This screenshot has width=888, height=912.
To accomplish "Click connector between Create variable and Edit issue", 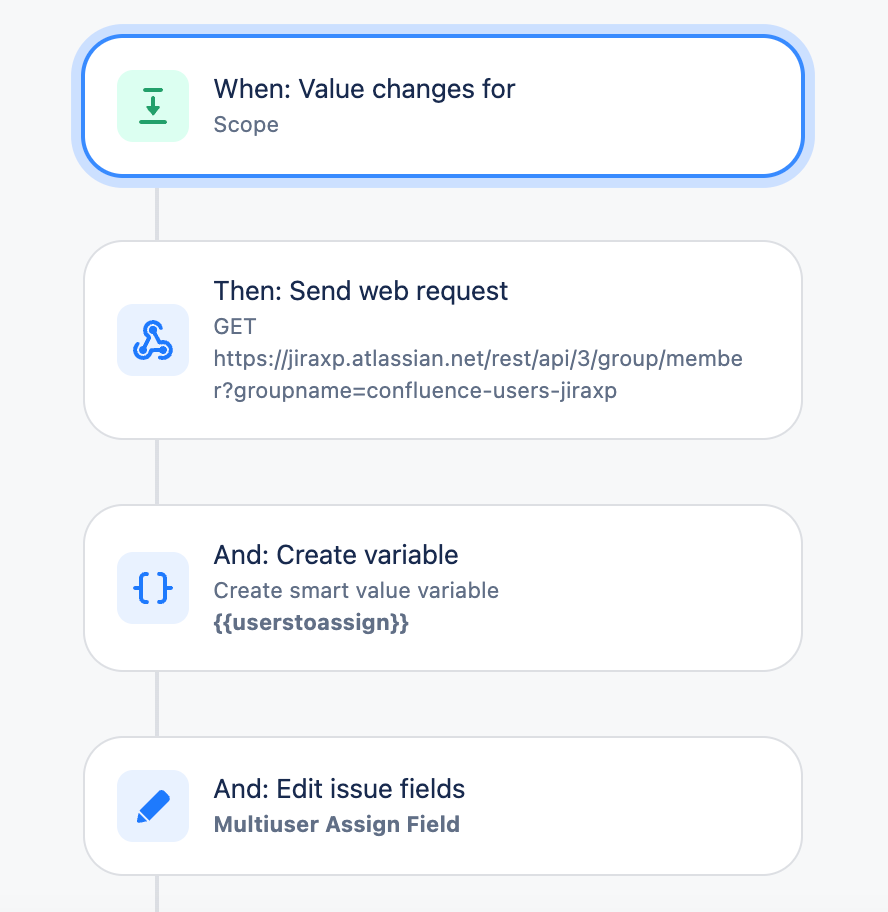I will coord(157,704).
